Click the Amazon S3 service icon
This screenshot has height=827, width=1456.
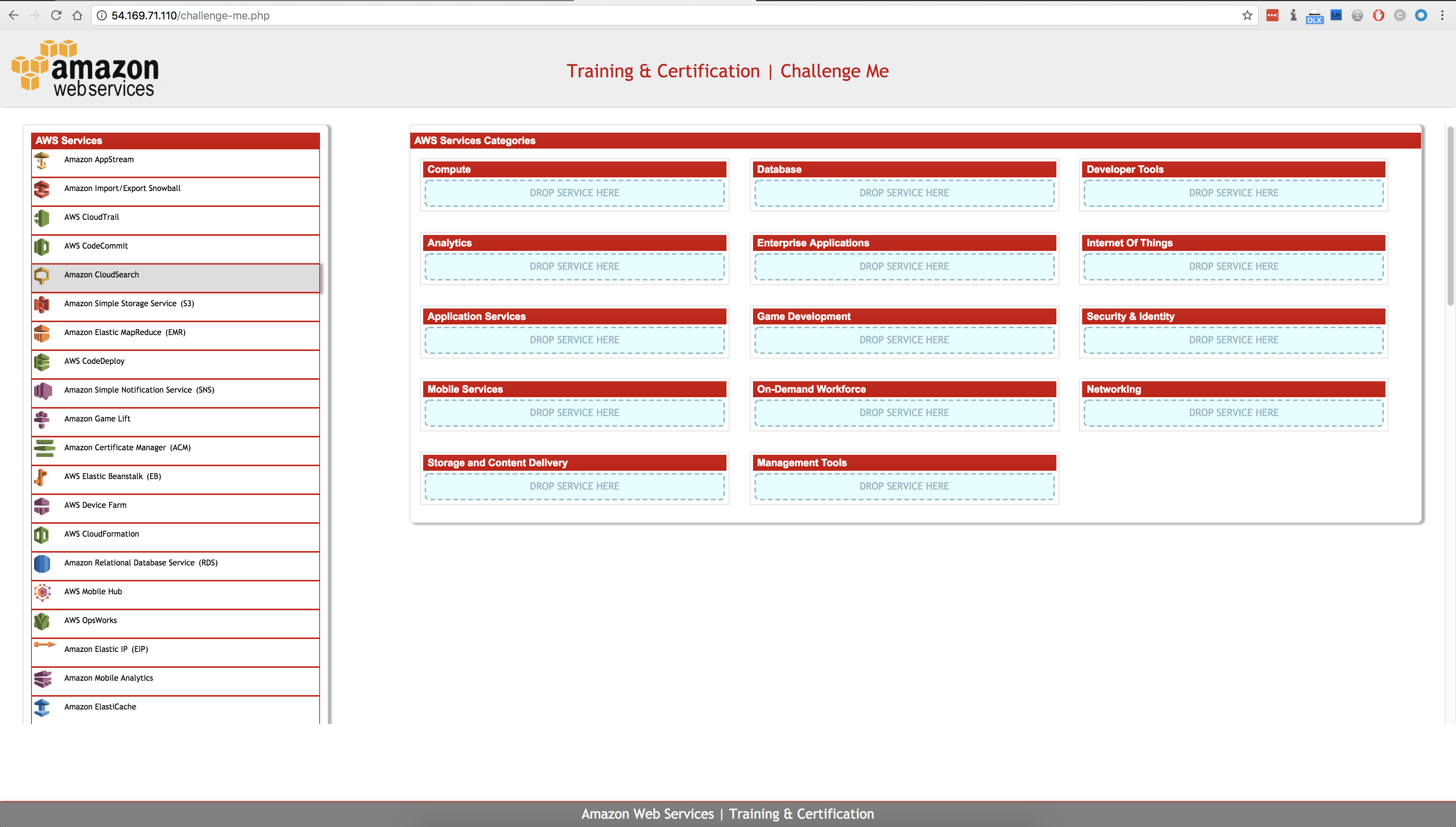[x=41, y=304]
